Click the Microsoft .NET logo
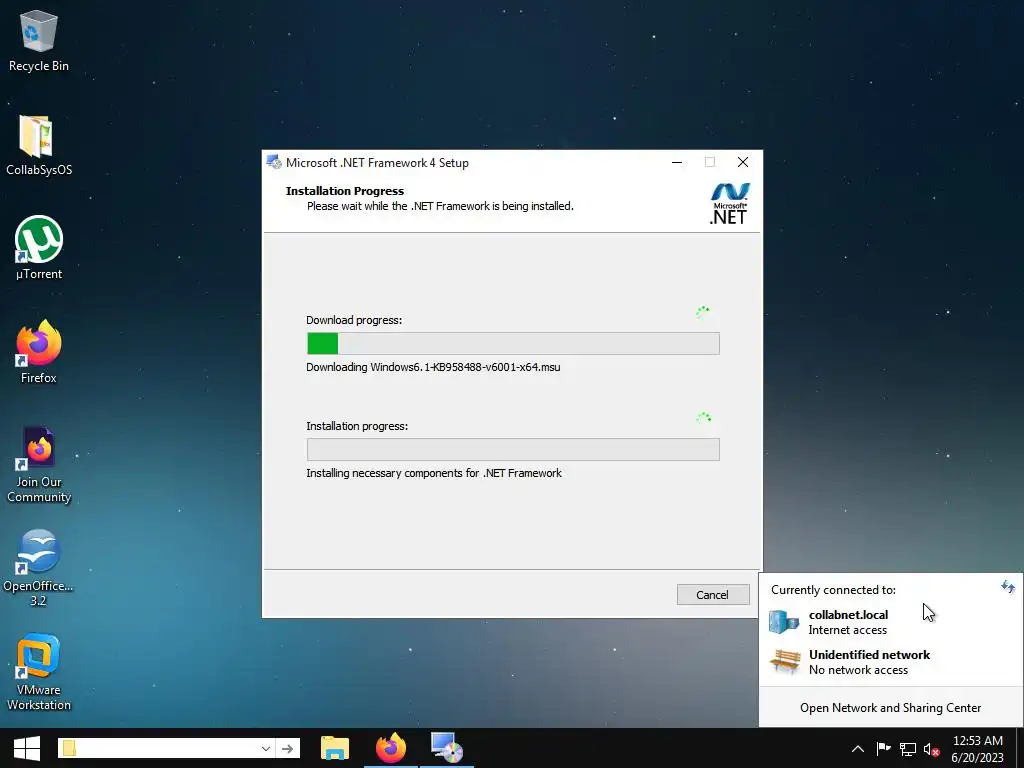This screenshot has height=768, width=1024. click(x=729, y=204)
